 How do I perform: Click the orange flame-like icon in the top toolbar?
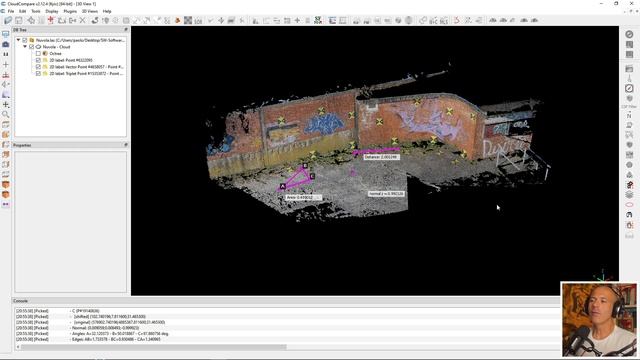(x=178, y=20)
